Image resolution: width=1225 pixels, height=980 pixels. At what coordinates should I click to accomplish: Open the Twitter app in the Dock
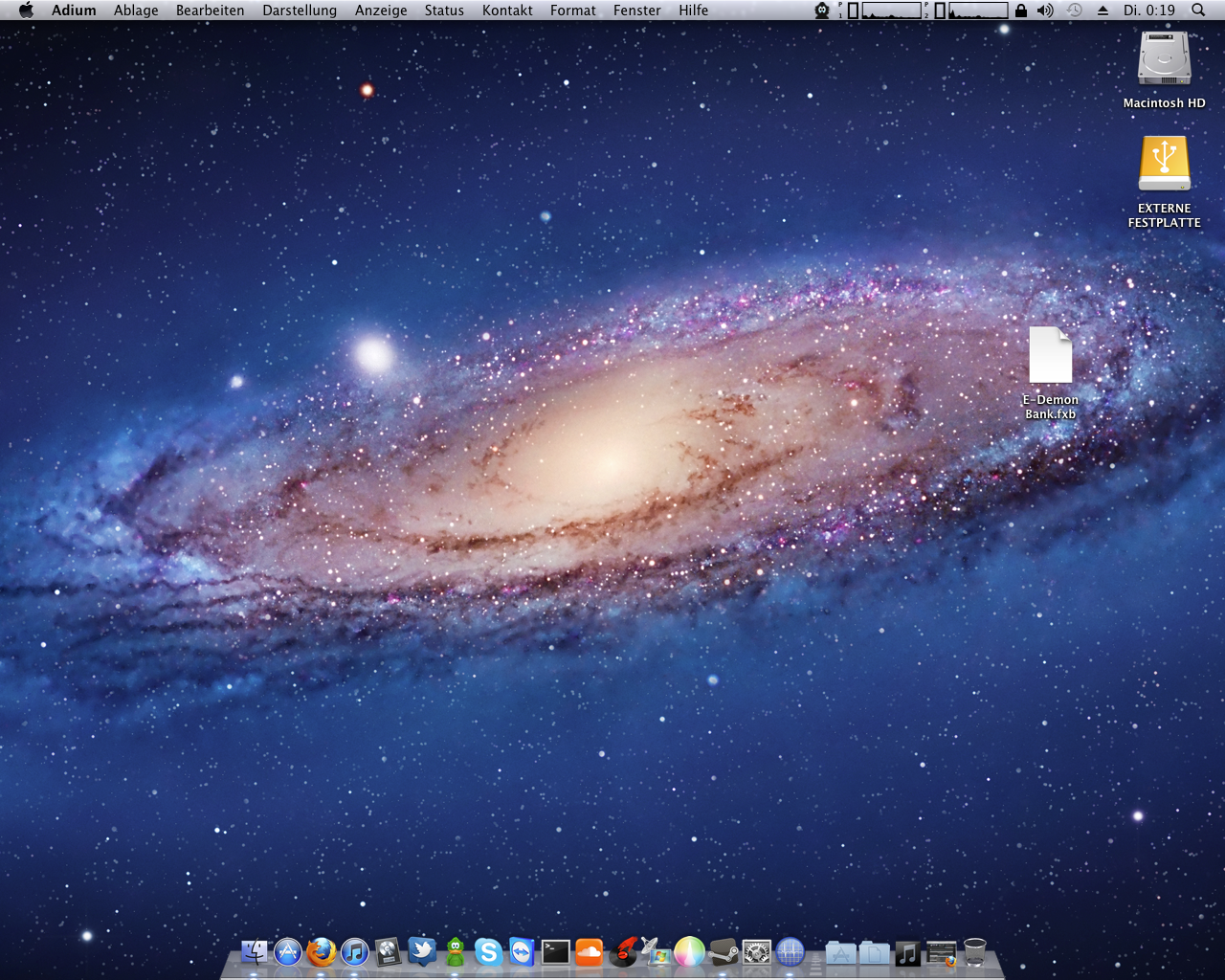pyautogui.click(x=422, y=951)
